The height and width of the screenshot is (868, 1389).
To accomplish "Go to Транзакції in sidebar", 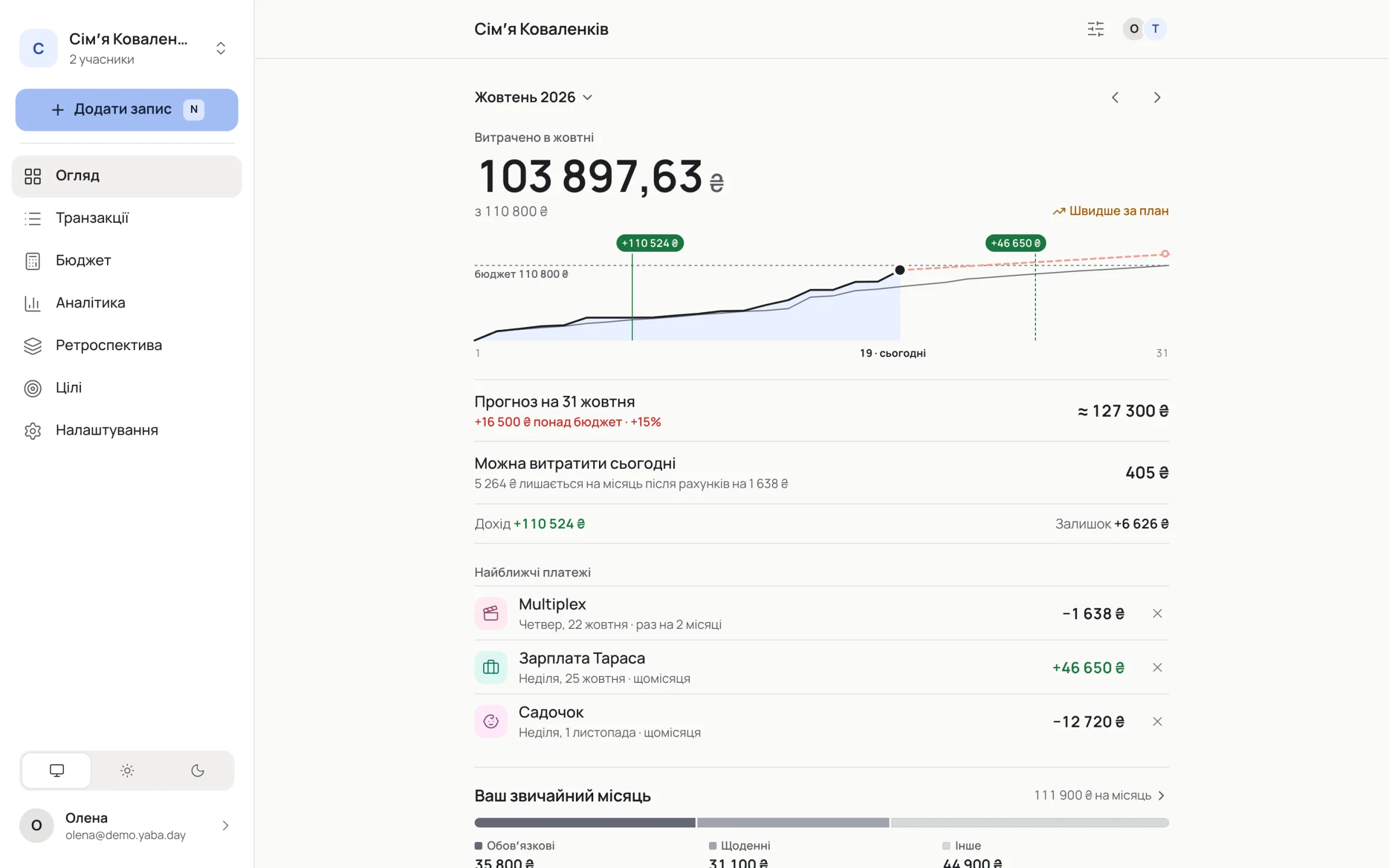I will tap(127, 218).
